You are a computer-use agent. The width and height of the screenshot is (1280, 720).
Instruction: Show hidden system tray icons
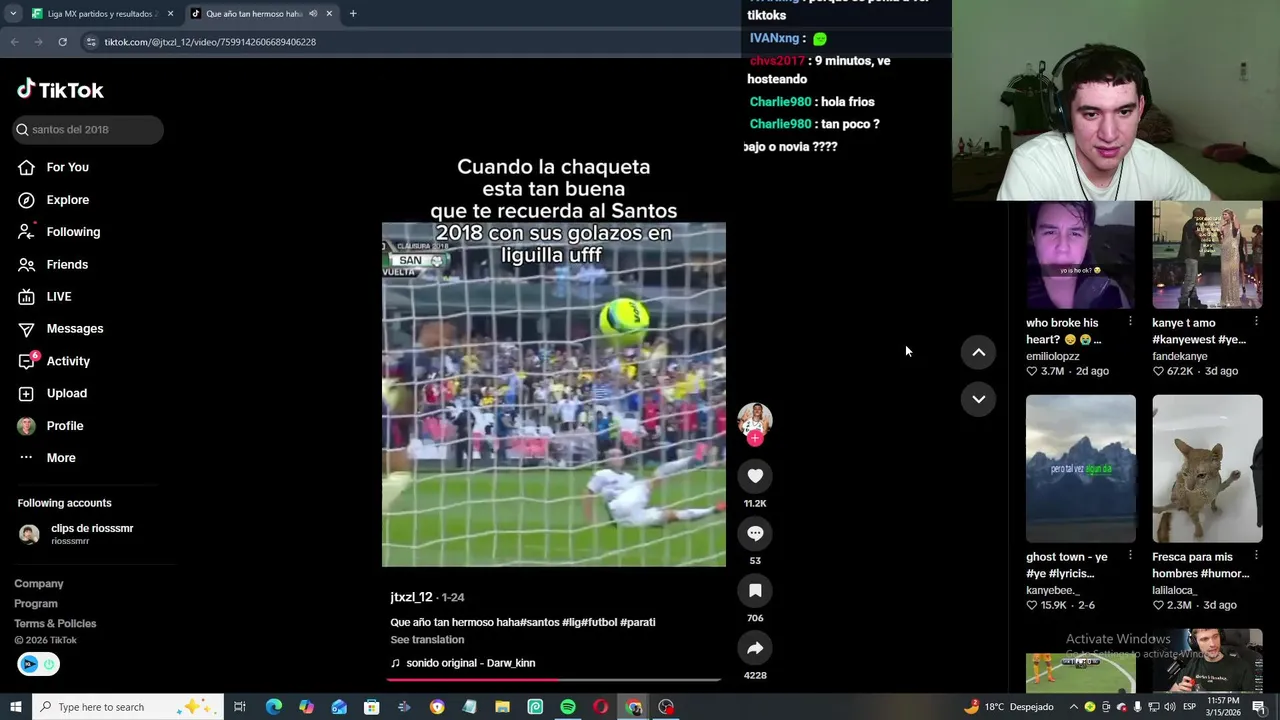1074,707
